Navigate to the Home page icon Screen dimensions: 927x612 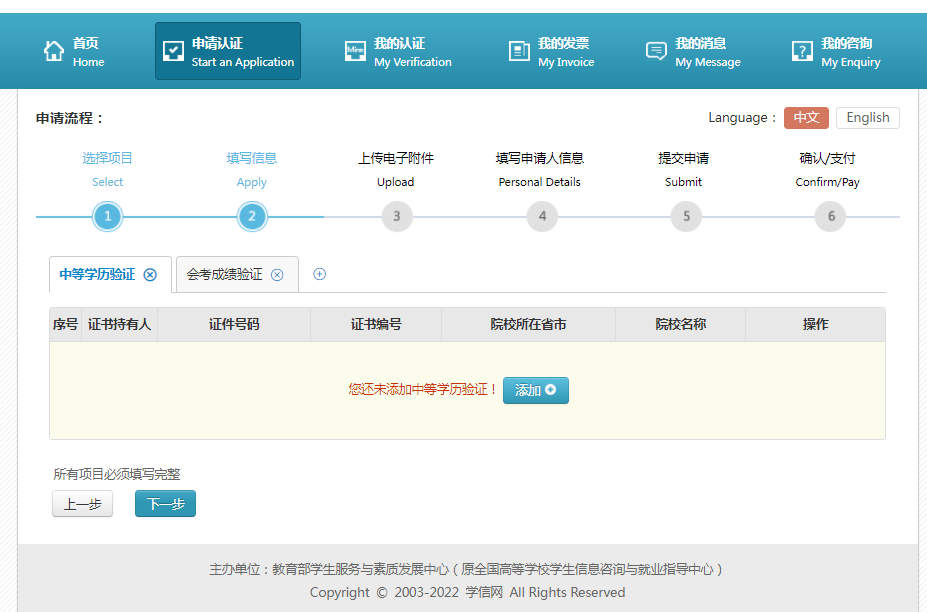pyautogui.click(x=55, y=51)
